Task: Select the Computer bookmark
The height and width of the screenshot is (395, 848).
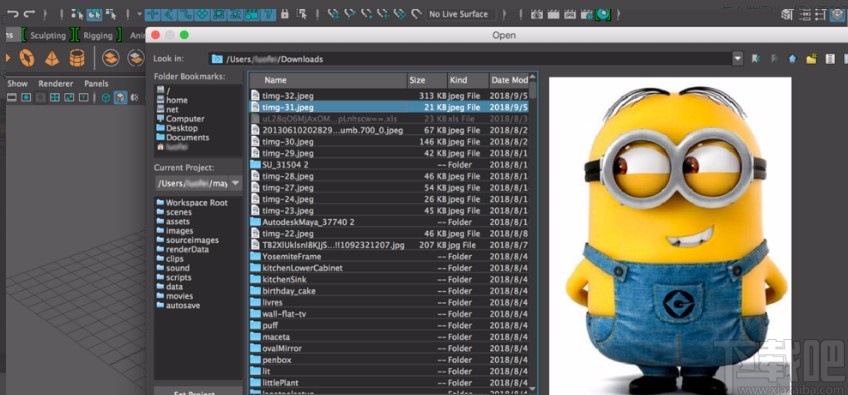Action: click(x=180, y=118)
